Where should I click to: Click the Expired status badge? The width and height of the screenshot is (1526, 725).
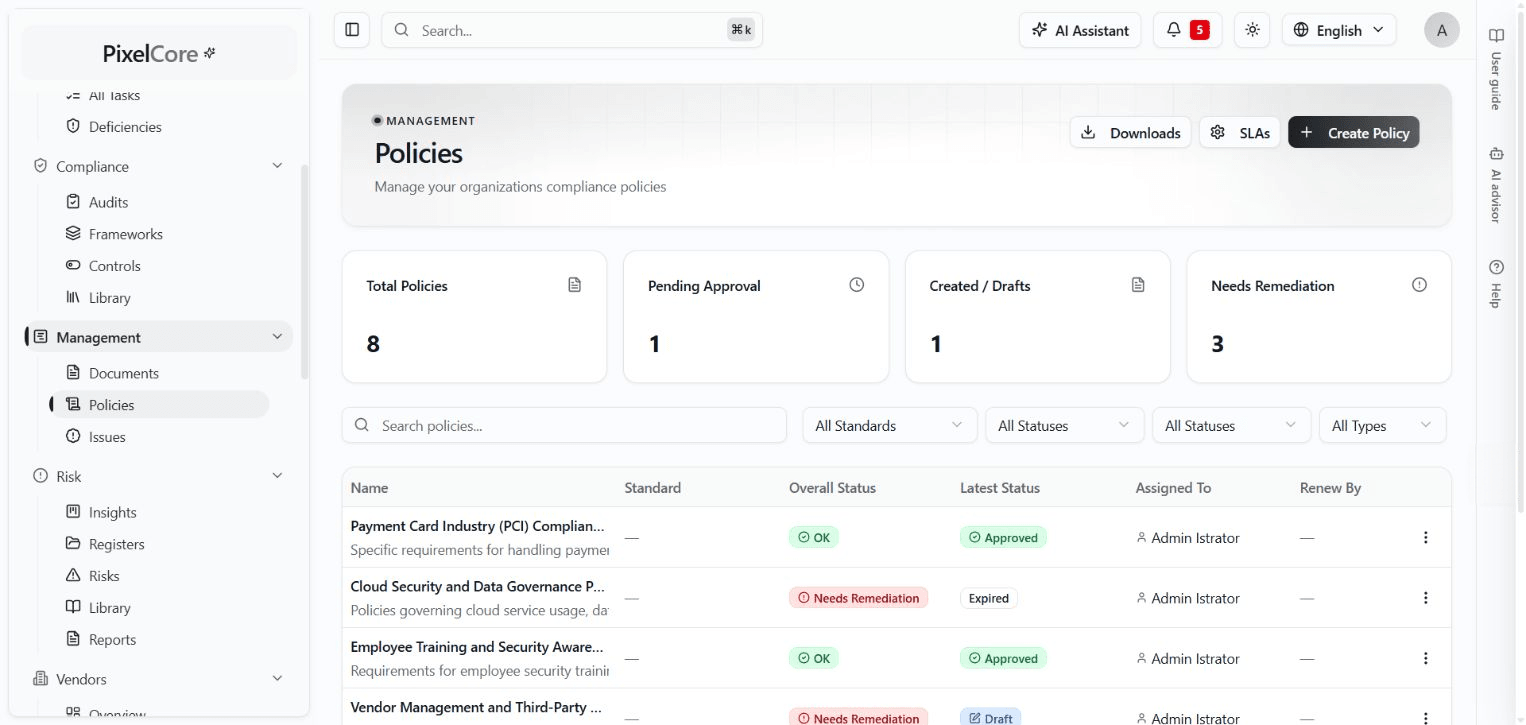989,598
